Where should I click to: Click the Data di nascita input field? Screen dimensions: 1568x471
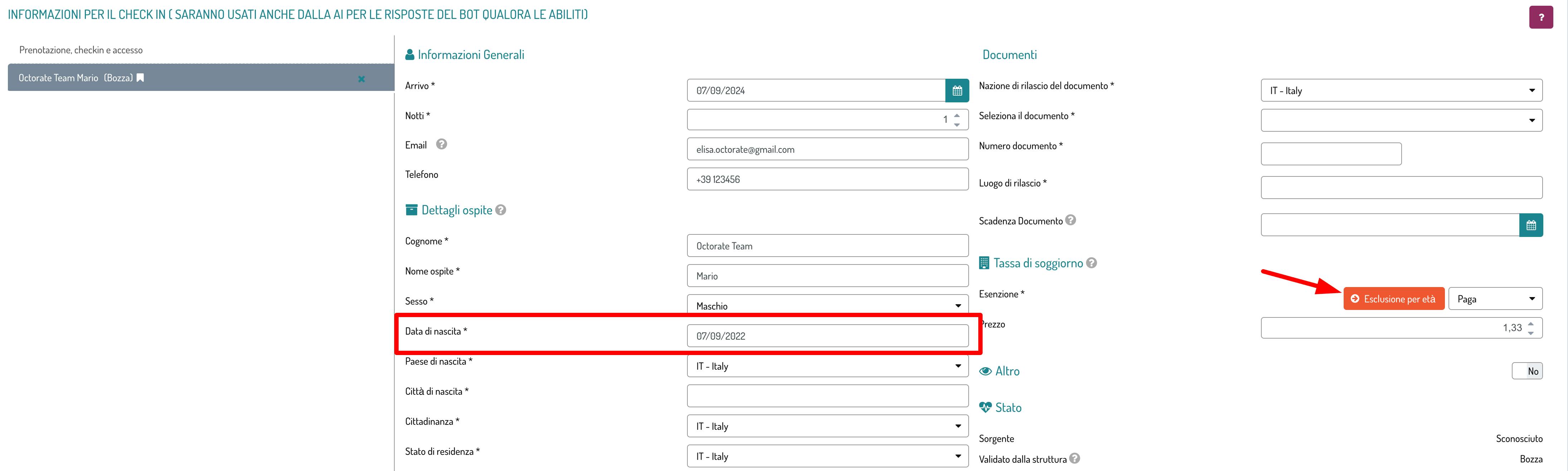tap(827, 336)
